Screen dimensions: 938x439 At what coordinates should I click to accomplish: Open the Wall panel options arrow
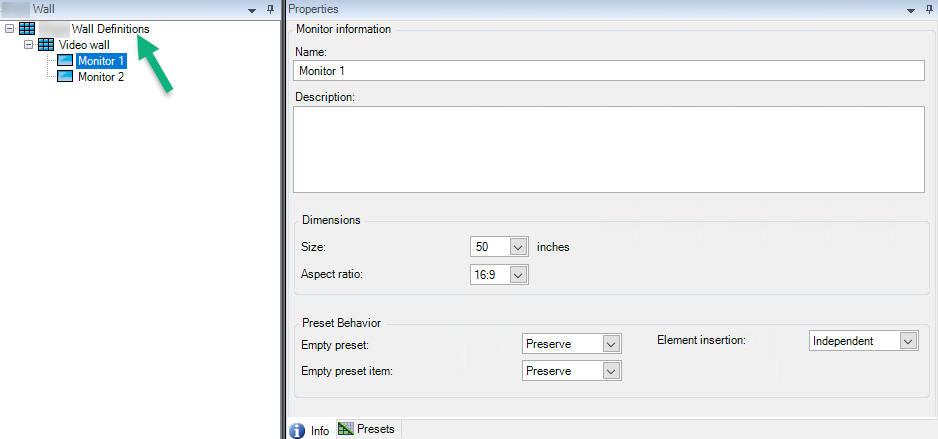pos(253,10)
